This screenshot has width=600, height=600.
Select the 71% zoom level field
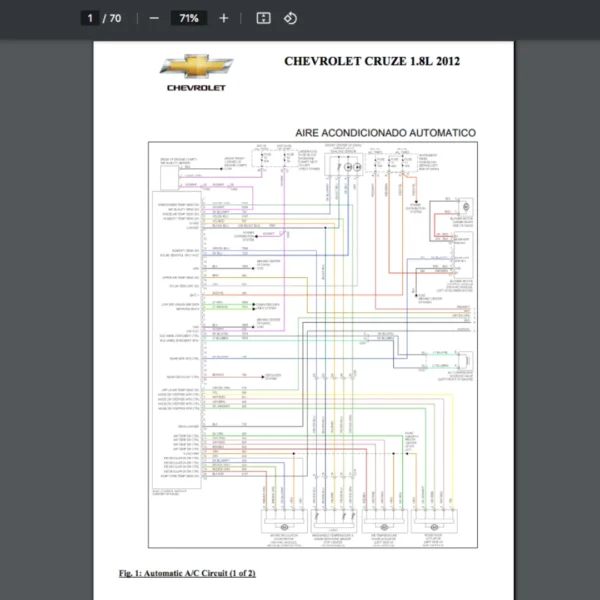(188, 18)
